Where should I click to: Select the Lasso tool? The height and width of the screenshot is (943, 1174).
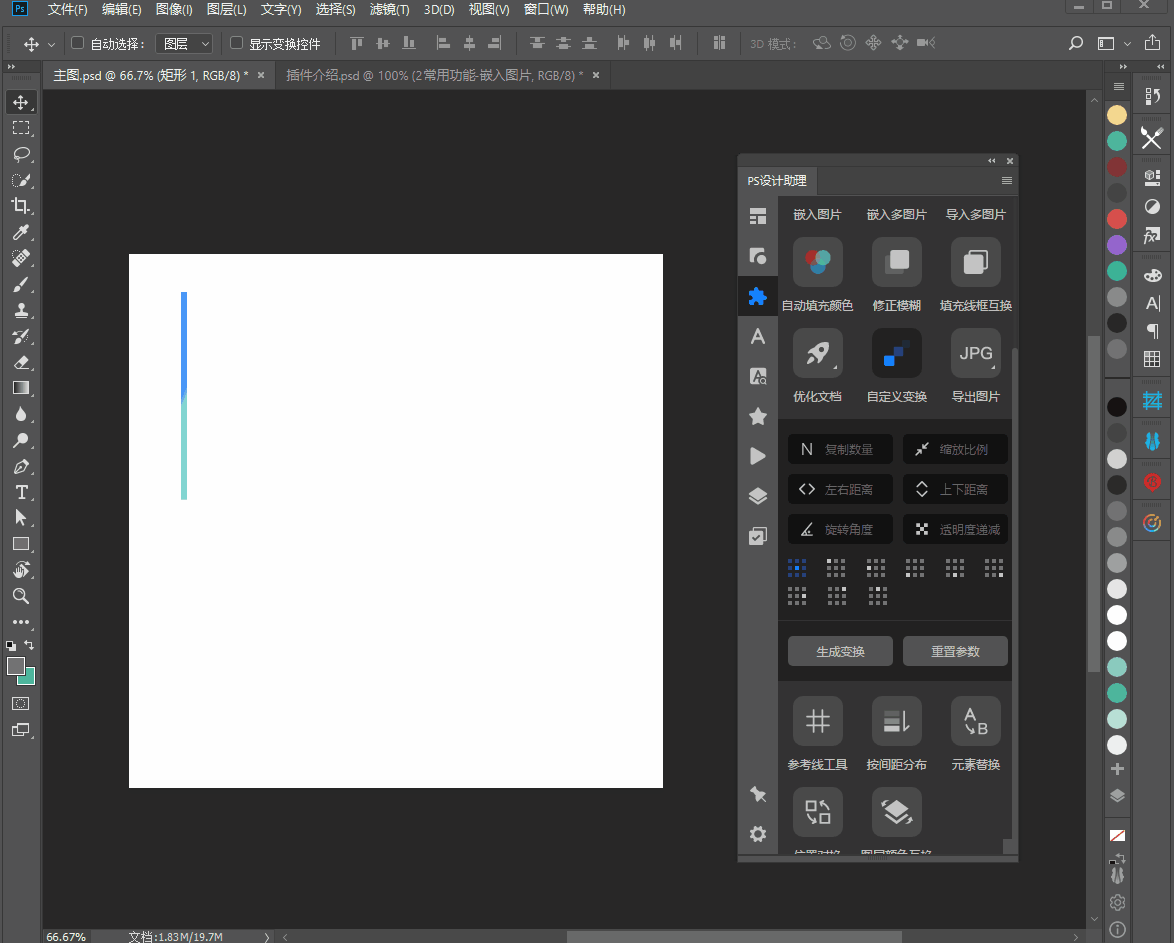[21, 154]
